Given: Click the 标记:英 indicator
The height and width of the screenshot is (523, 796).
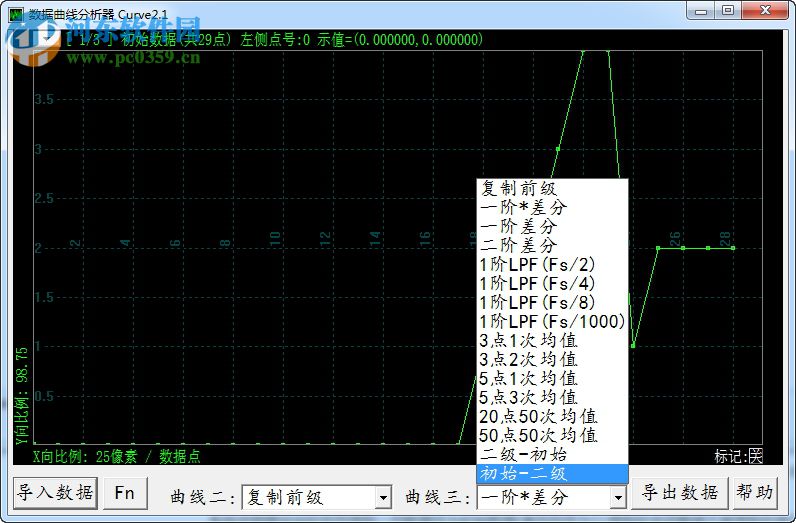Looking at the screenshot, I should pyautogui.click(x=739, y=456).
